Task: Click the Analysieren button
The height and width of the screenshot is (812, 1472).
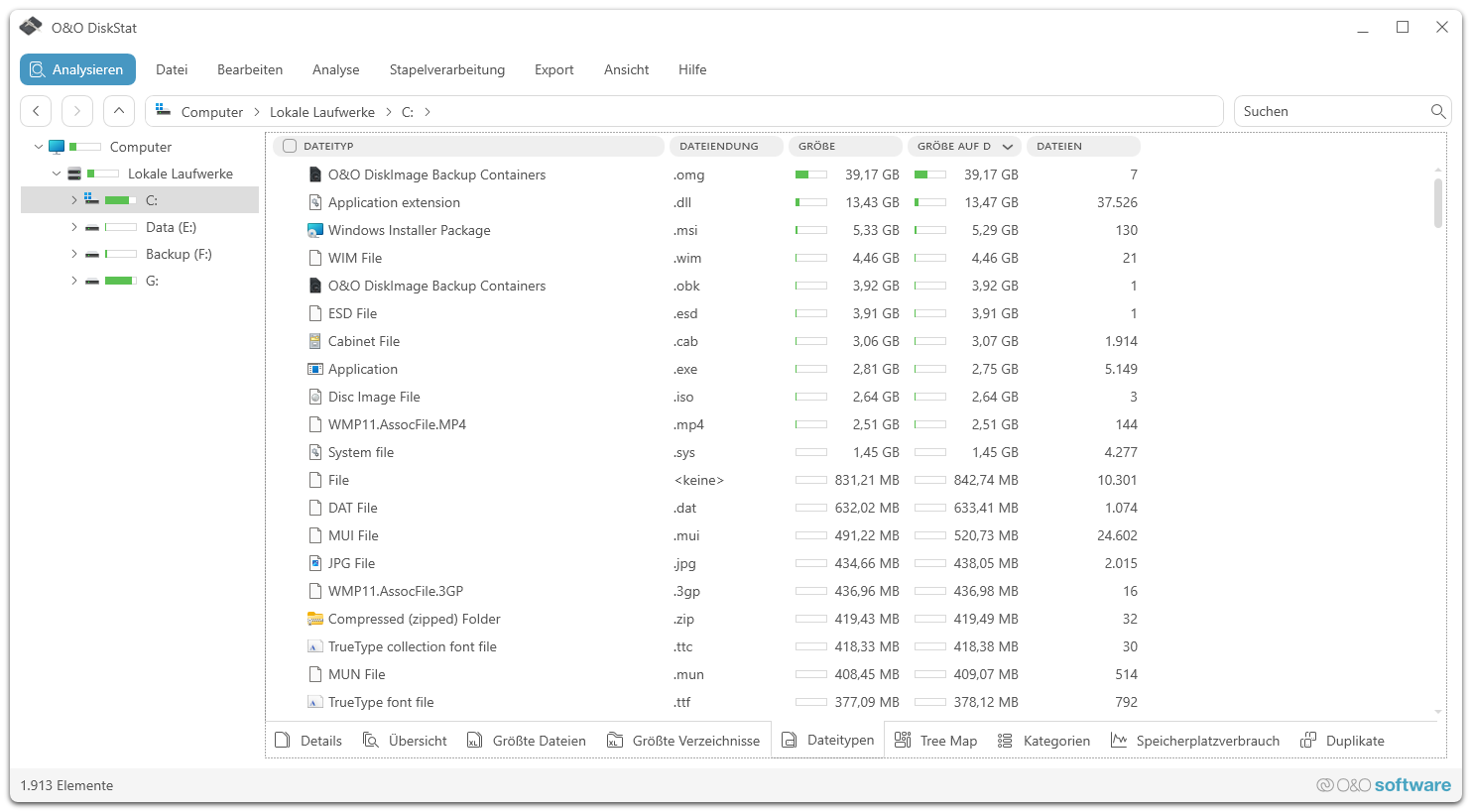Action: tap(77, 69)
